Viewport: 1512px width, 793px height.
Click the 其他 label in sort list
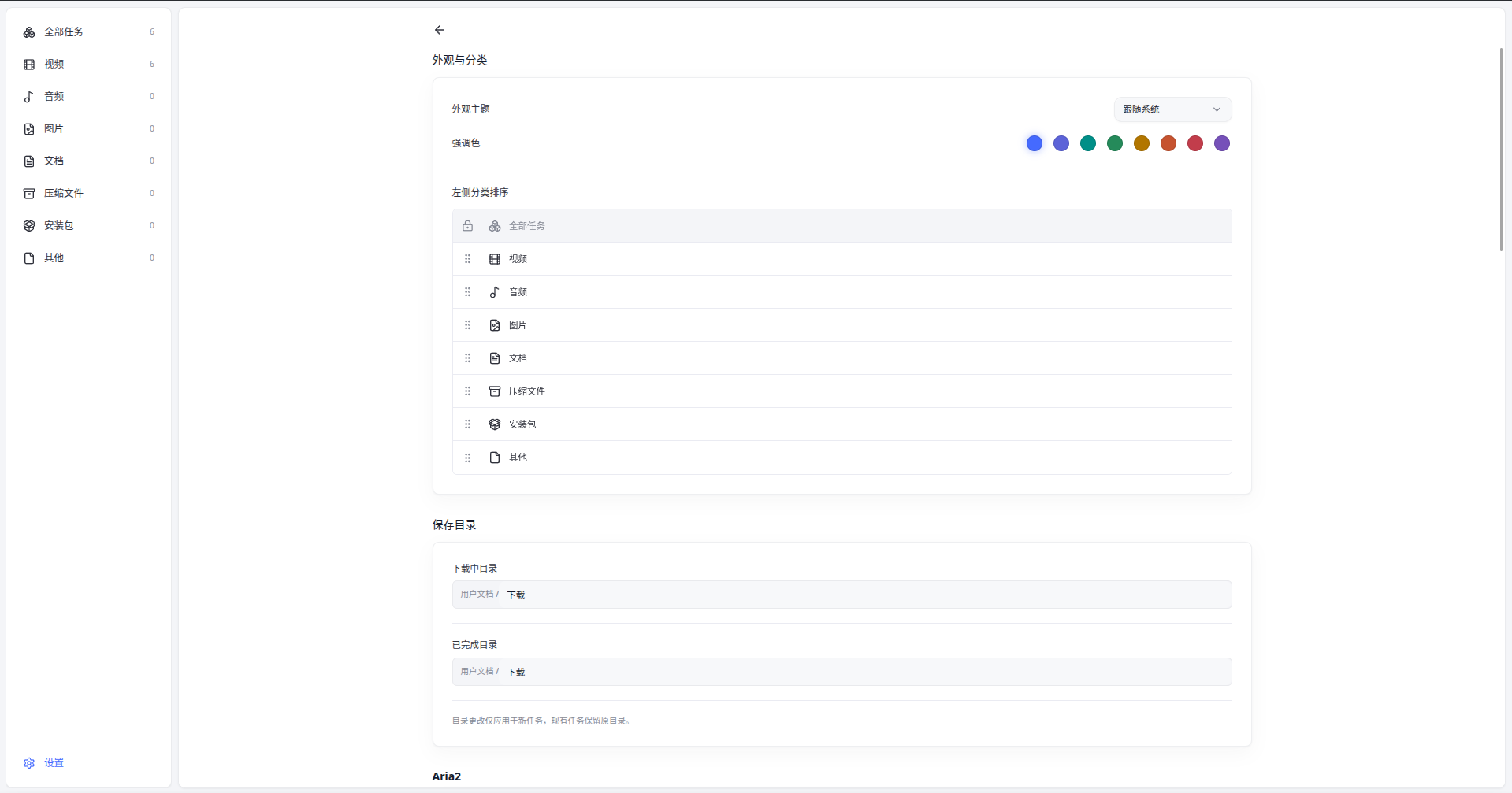click(518, 458)
